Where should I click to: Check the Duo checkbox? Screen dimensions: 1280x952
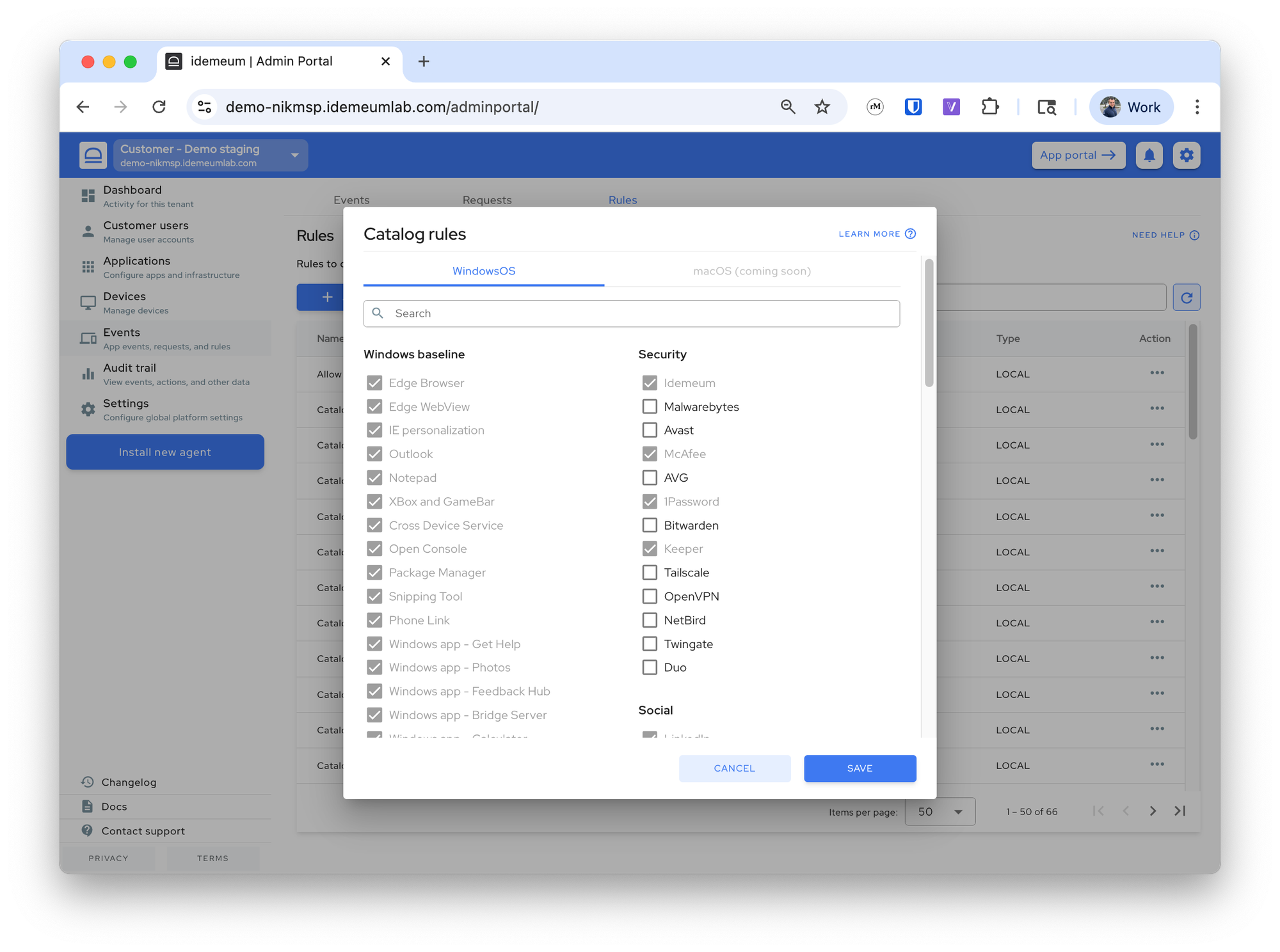(650, 667)
